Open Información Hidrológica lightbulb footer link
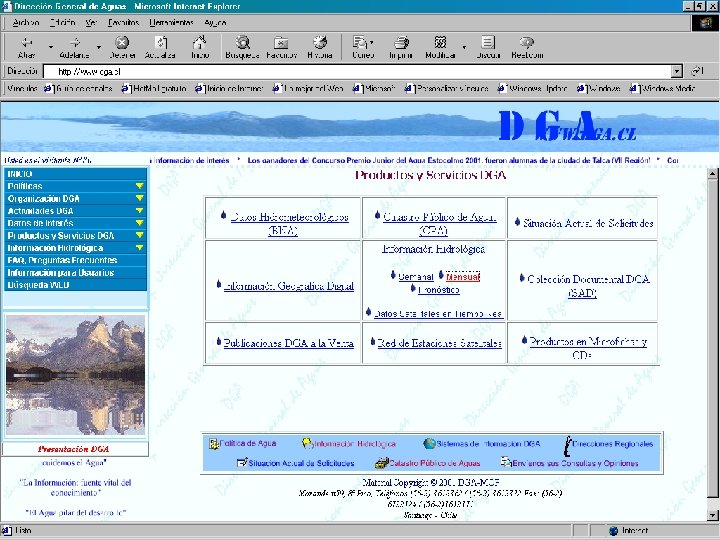This screenshot has height=540, width=720. tap(349, 444)
